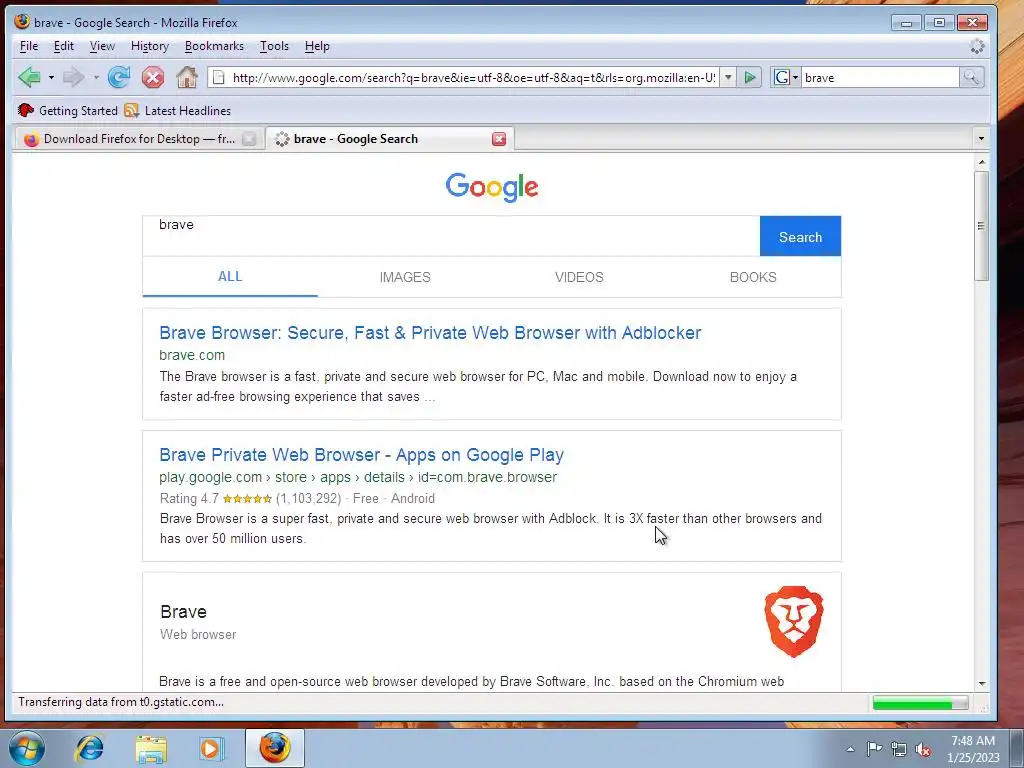This screenshot has height=768, width=1024.
Task: Select the brave - Google Search tab
Action: (390, 139)
